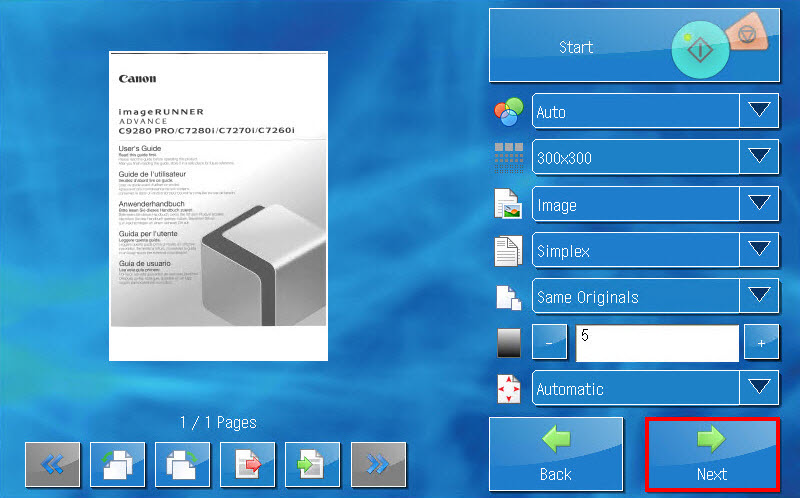Increase density with the plus button
This screenshot has width=800, height=498.
pos(761,343)
